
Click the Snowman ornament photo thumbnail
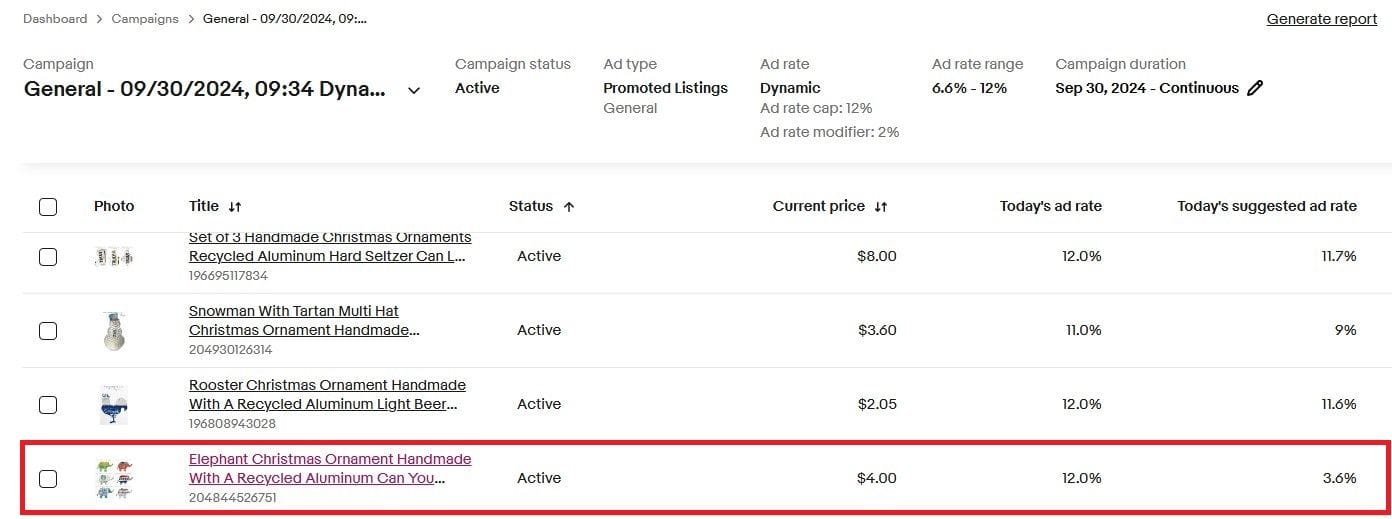[x=114, y=331]
